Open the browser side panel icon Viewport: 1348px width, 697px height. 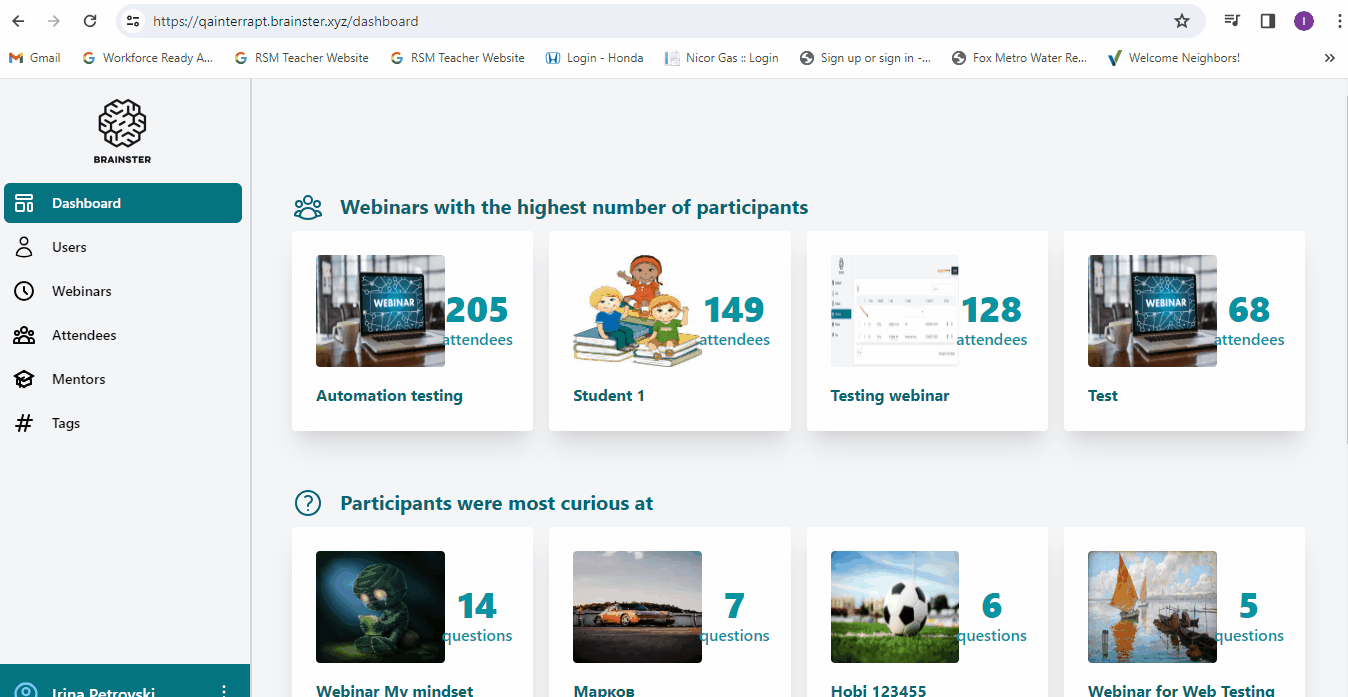tap(1267, 21)
